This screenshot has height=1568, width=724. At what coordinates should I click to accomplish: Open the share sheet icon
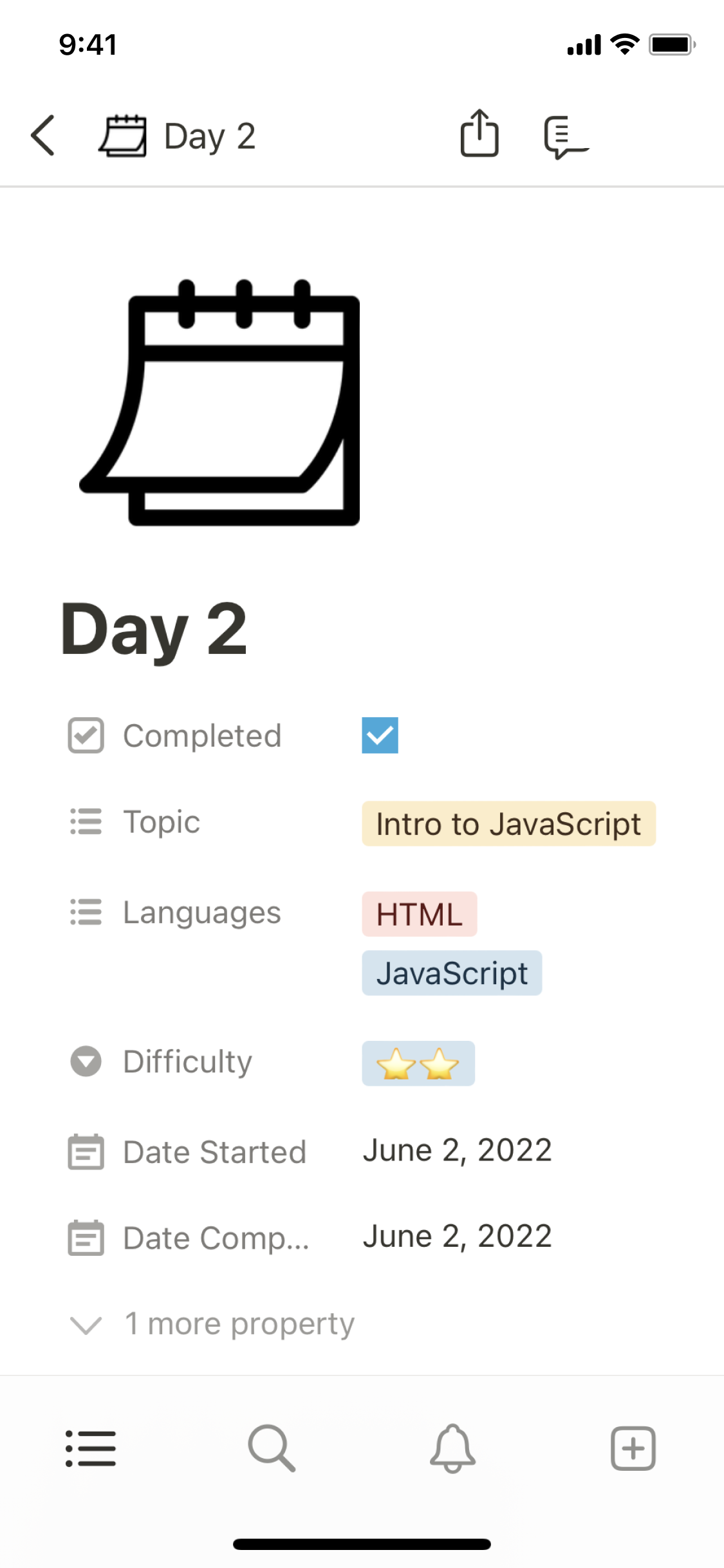tap(479, 134)
